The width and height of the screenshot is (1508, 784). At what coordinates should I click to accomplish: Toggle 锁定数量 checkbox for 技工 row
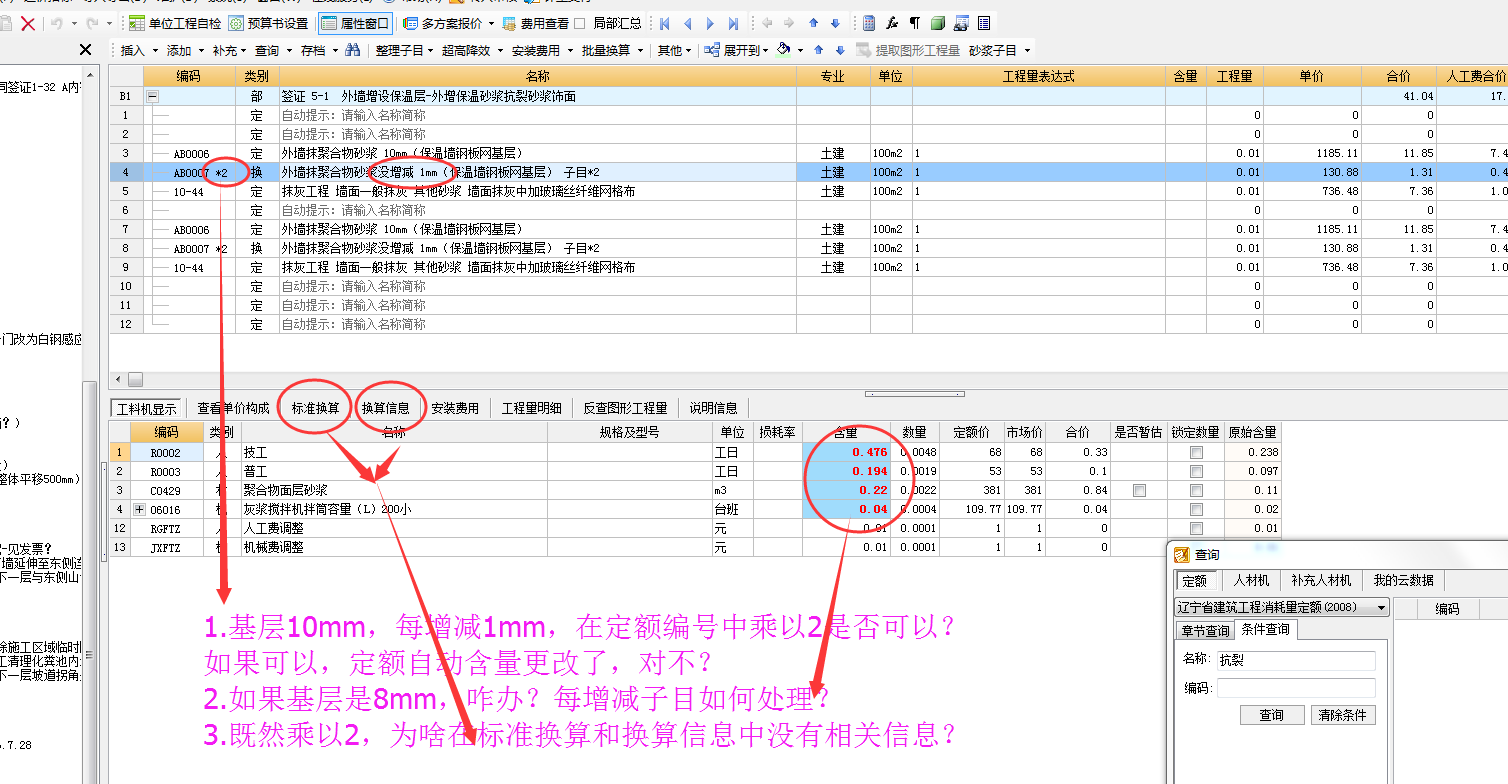1196,452
